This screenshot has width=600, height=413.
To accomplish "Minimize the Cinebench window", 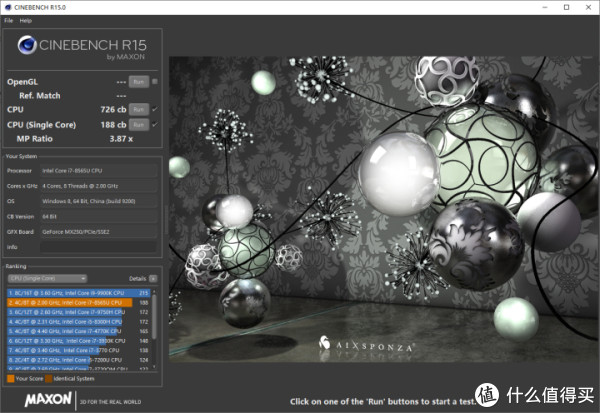I will point(545,7).
